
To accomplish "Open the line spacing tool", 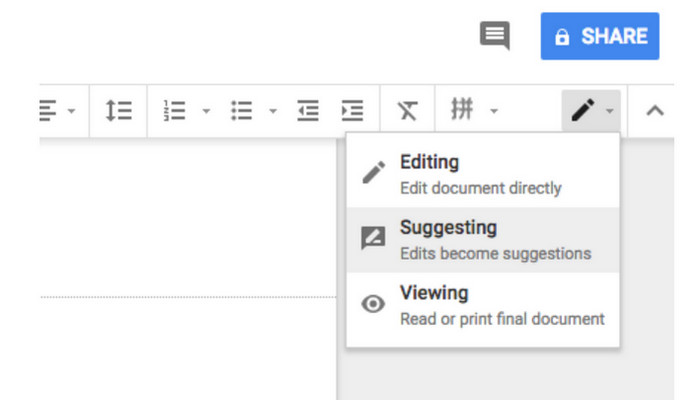I will 118,110.
